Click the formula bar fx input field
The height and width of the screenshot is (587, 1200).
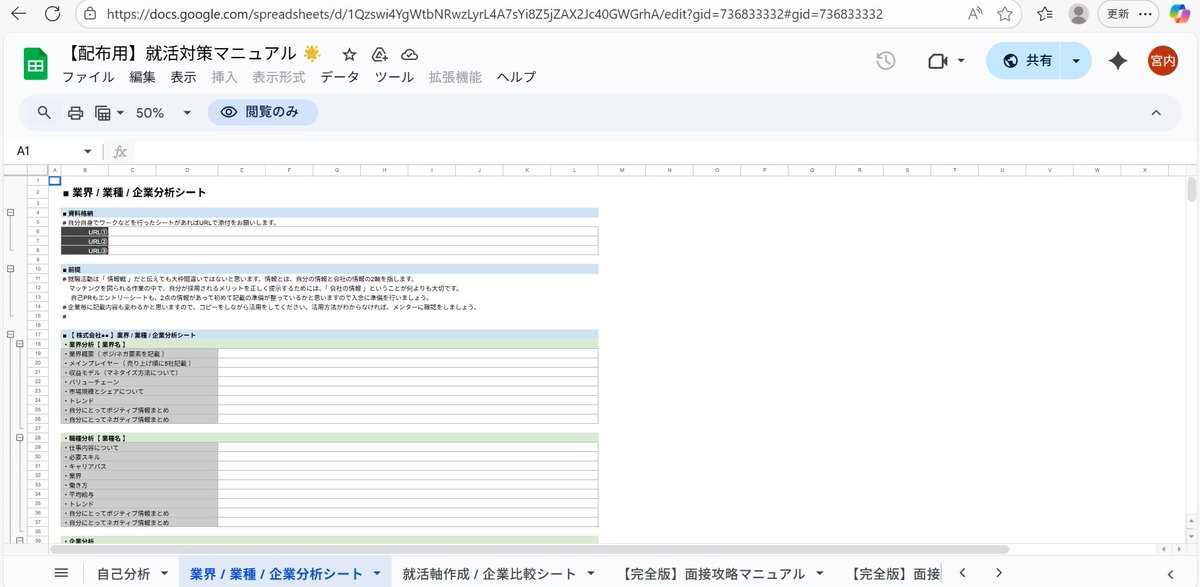[x=200, y=150]
